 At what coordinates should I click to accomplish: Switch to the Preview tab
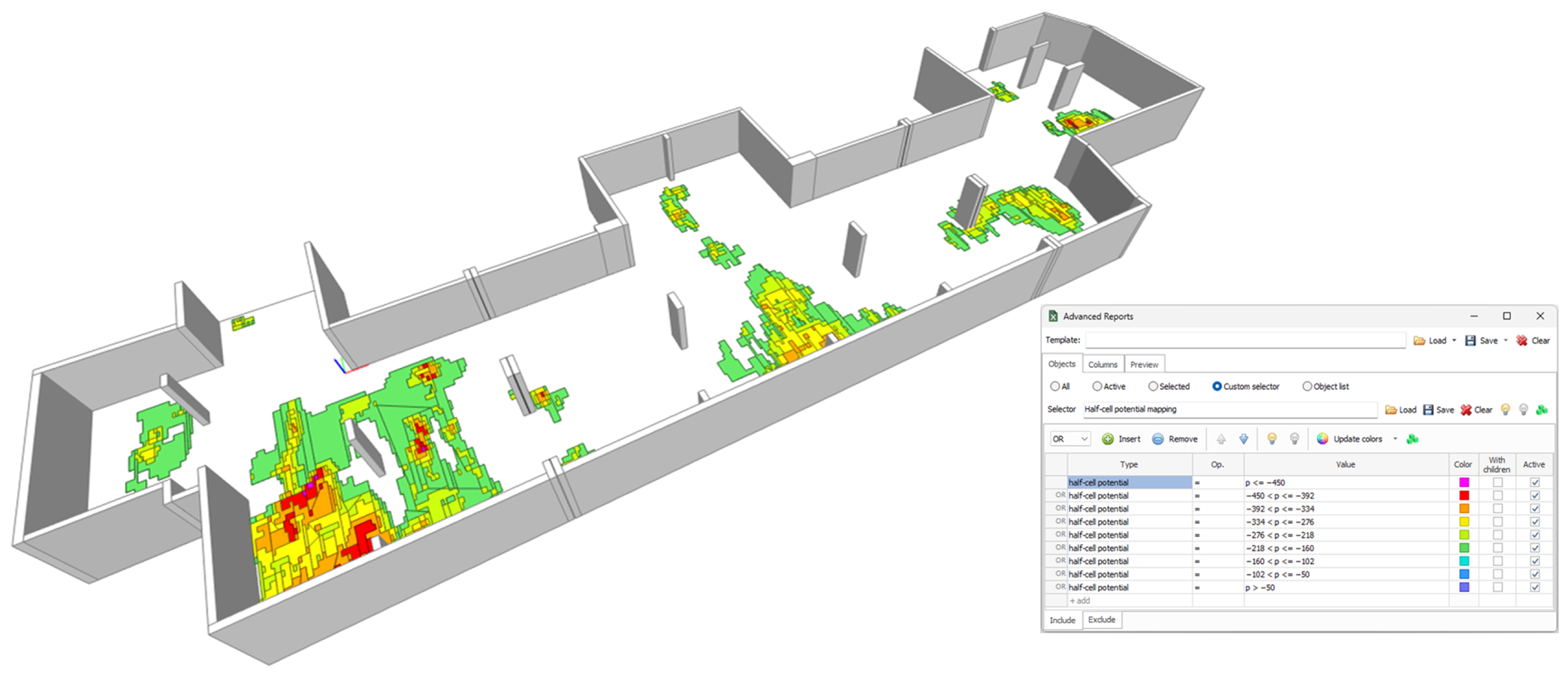pos(1144,364)
